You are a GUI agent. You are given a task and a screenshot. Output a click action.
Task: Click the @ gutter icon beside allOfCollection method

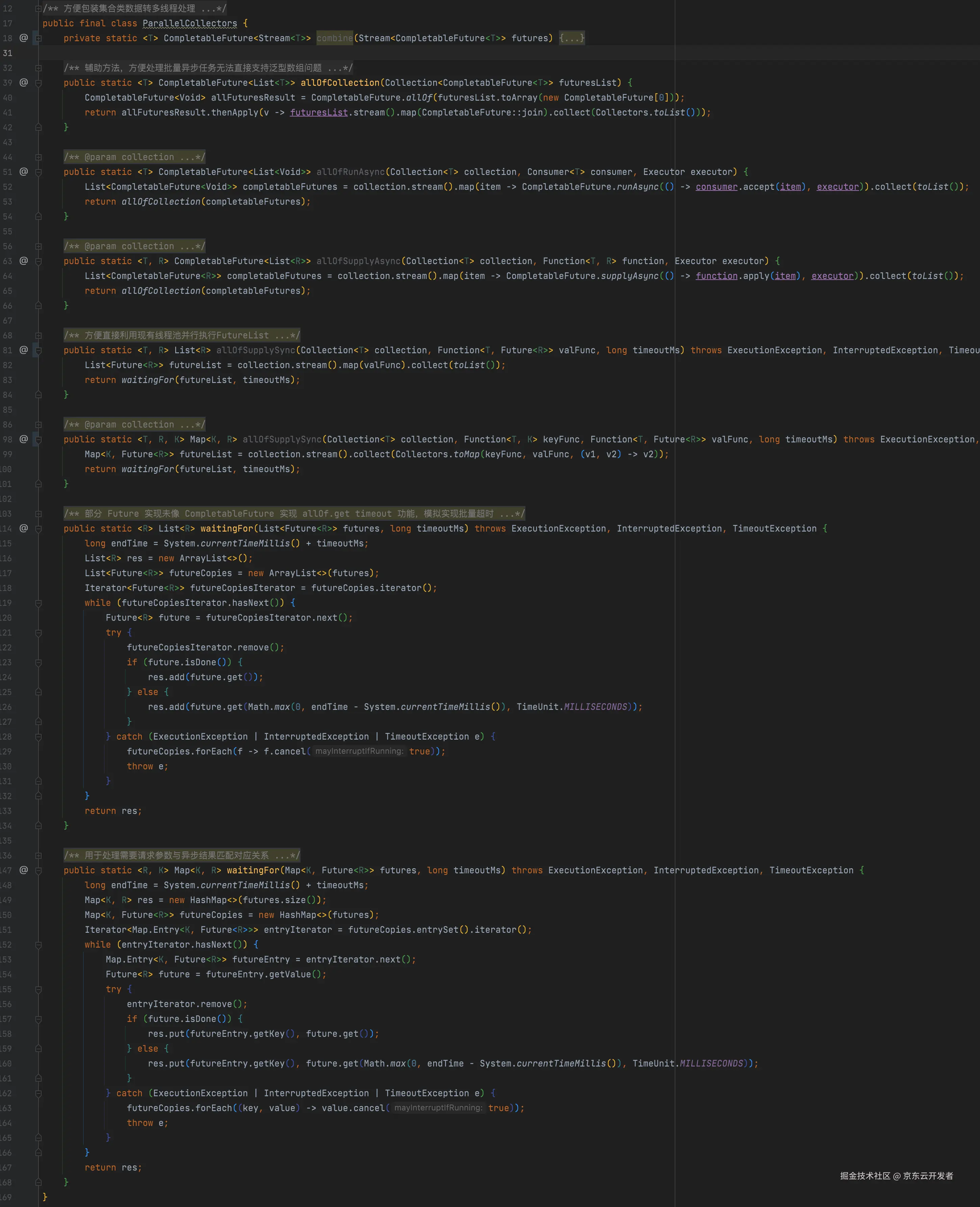(23, 82)
